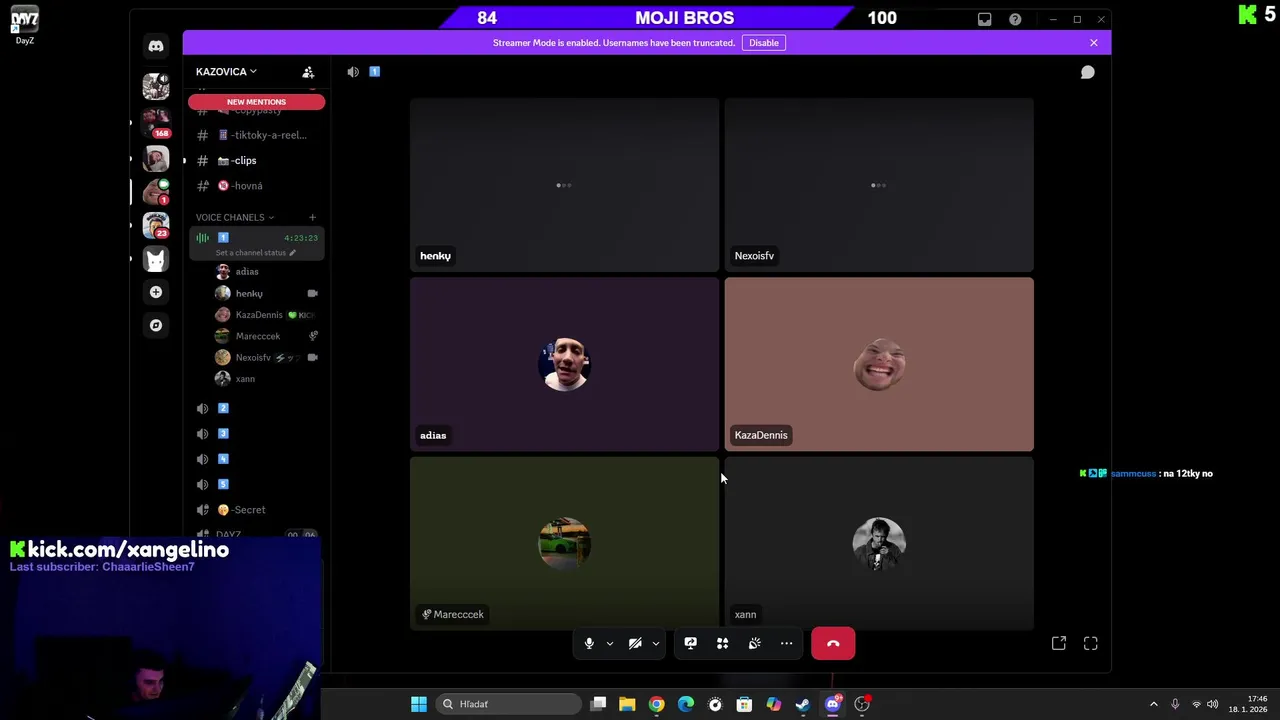Open Task View taskbar icon
This screenshot has width=1280, height=720.
point(598,704)
